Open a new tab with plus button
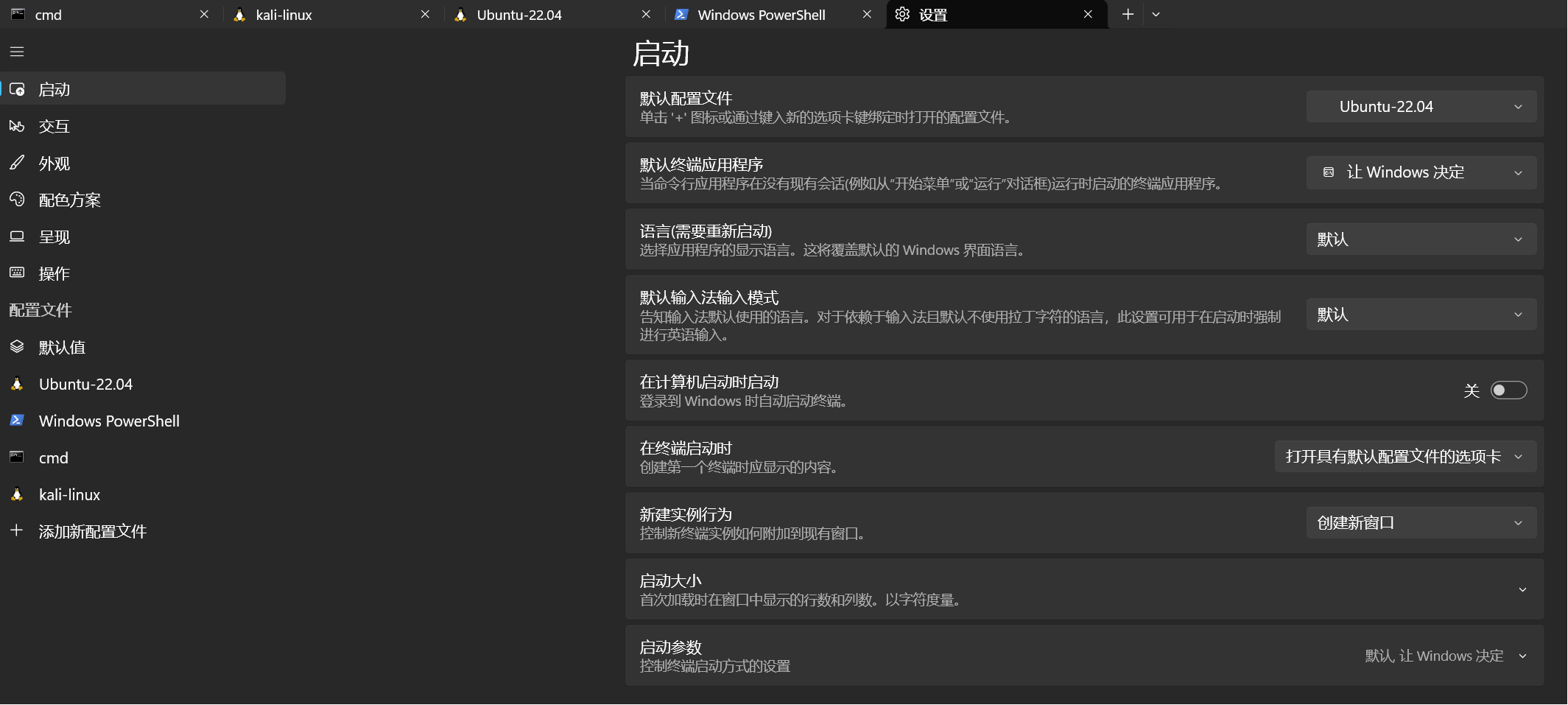This screenshot has width=1568, height=705. point(1128,14)
